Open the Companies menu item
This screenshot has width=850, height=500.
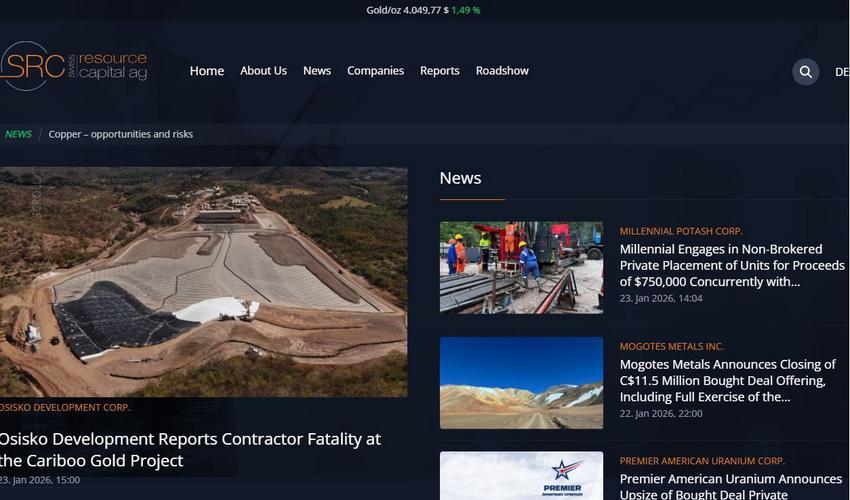[x=375, y=71]
